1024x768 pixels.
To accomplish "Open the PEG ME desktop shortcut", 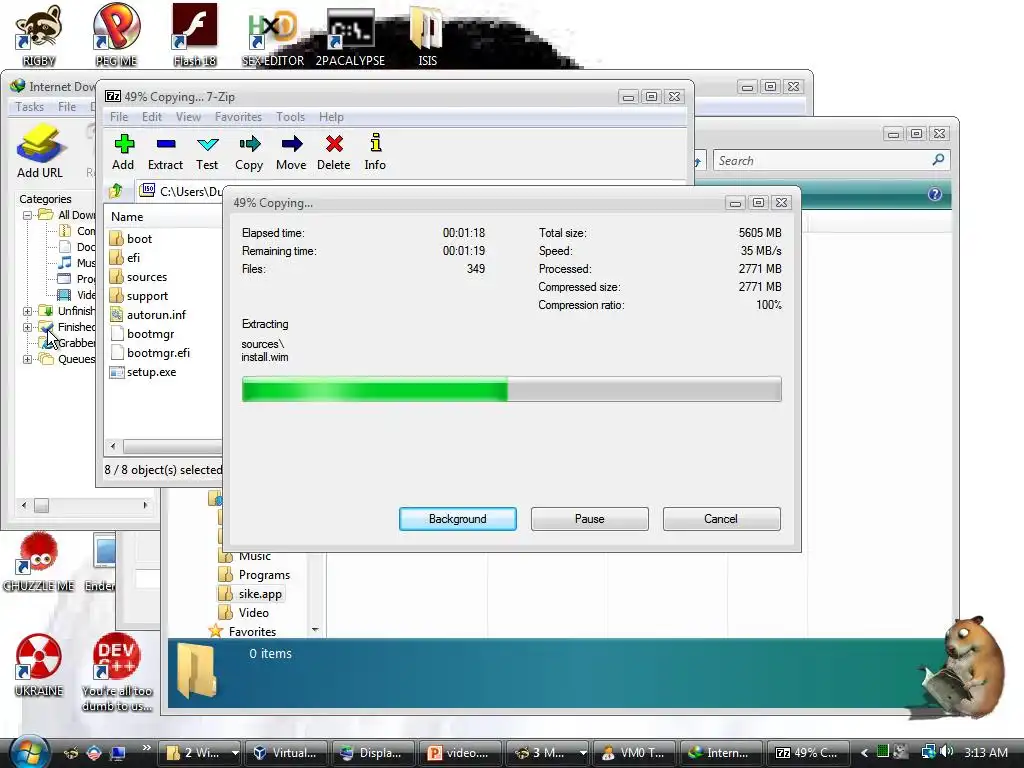I will (x=116, y=35).
